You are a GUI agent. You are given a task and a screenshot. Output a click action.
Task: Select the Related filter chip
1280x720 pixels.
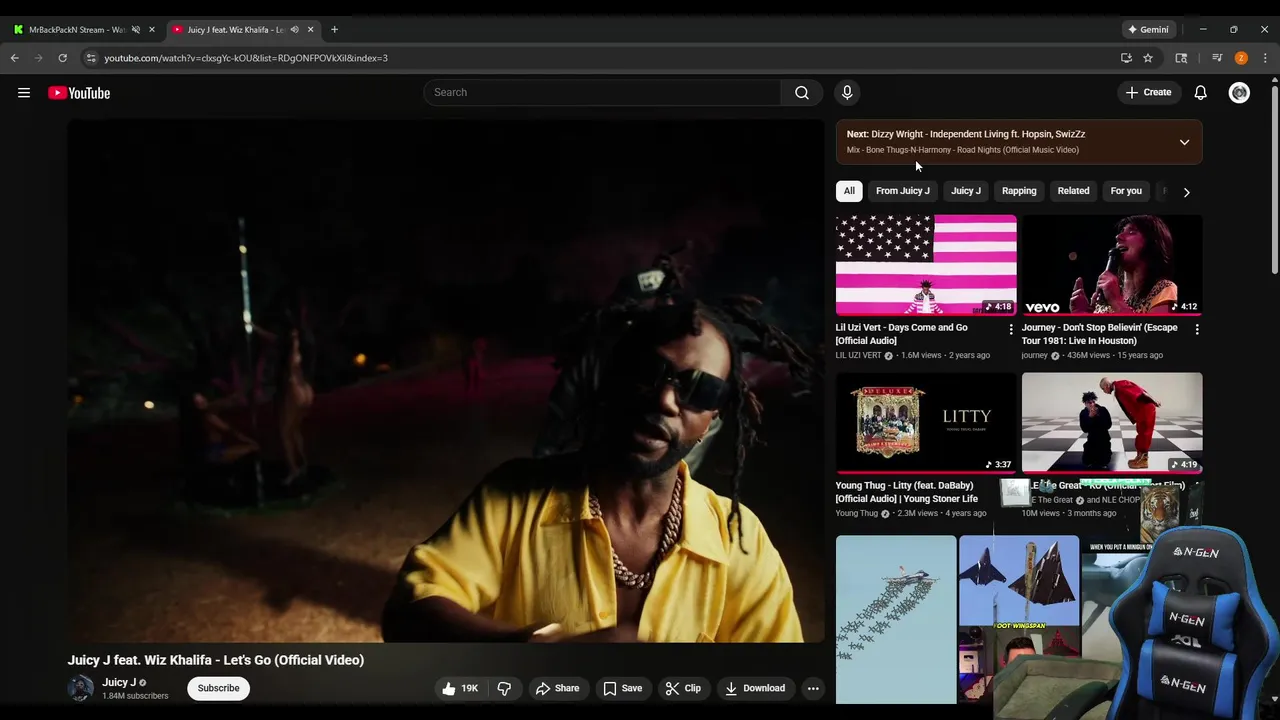coord(1074,191)
